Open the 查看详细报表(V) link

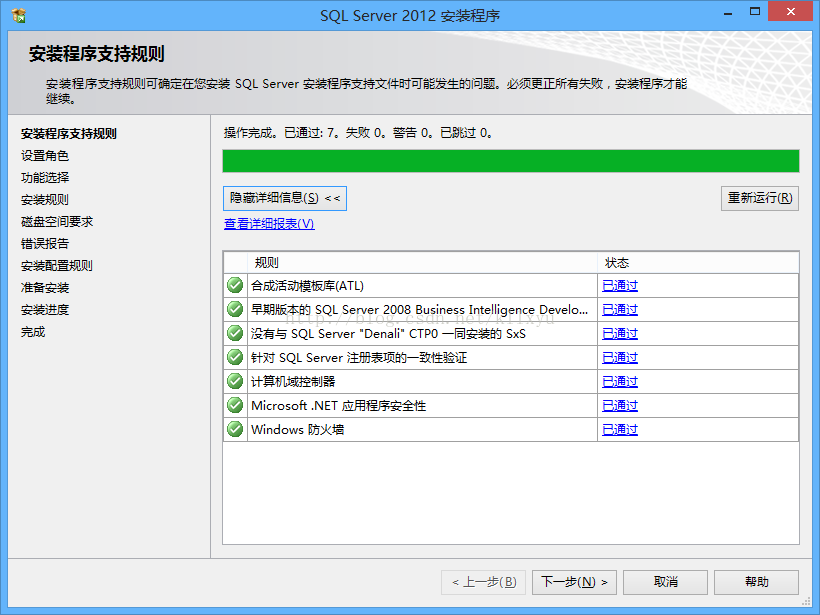point(269,224)
